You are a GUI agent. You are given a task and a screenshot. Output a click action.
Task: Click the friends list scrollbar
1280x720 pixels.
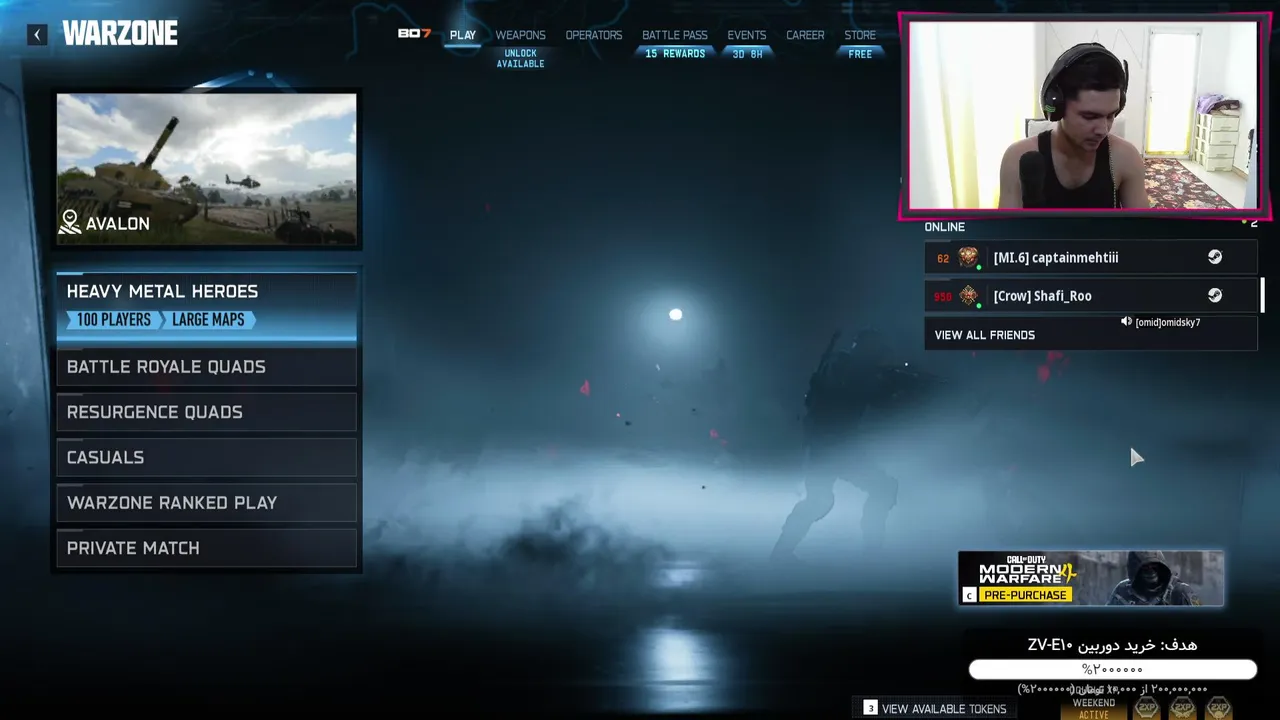coord(1263,295)
